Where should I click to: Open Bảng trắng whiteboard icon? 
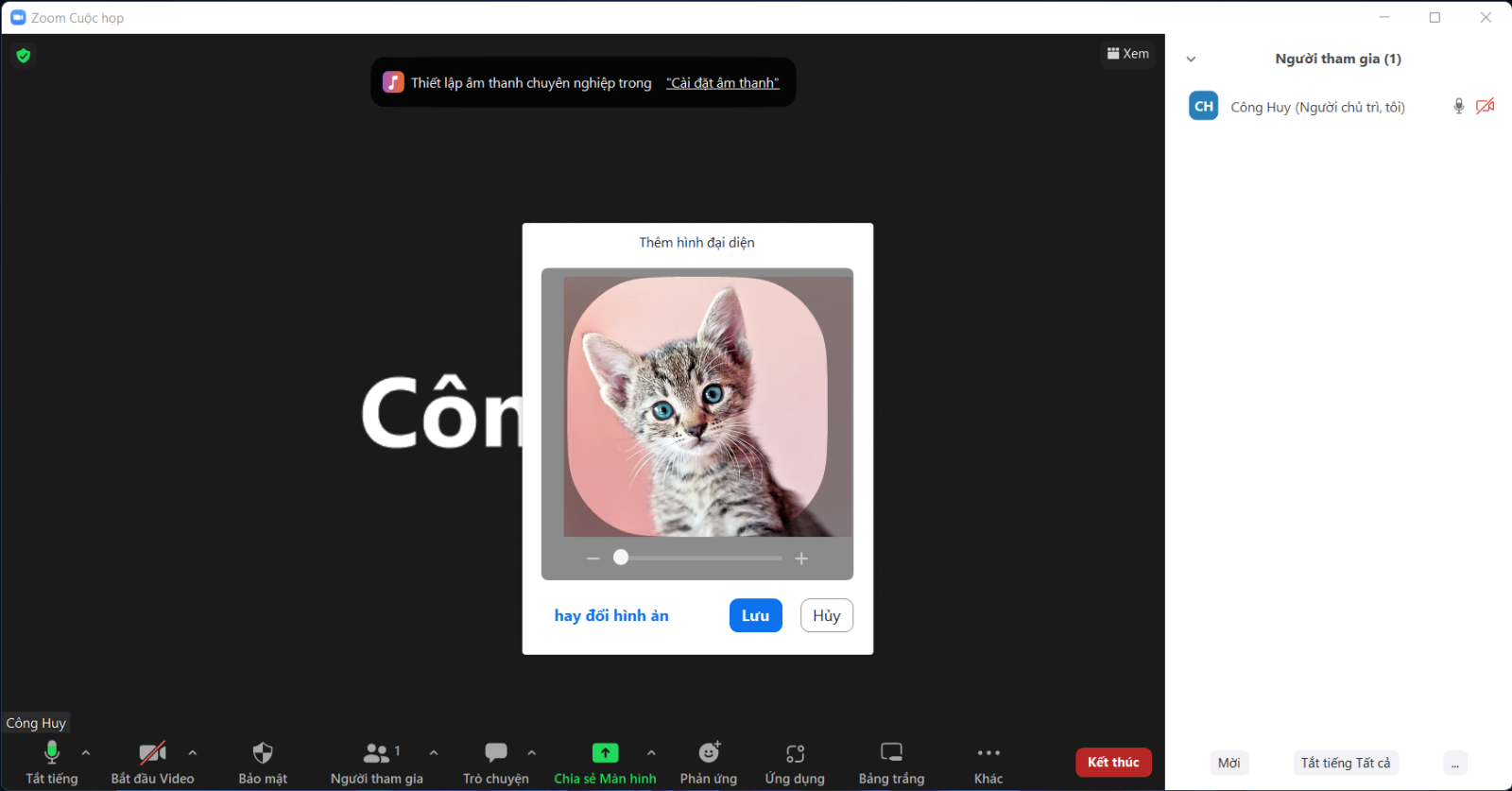pyautogui.click(x=891, y=752)
